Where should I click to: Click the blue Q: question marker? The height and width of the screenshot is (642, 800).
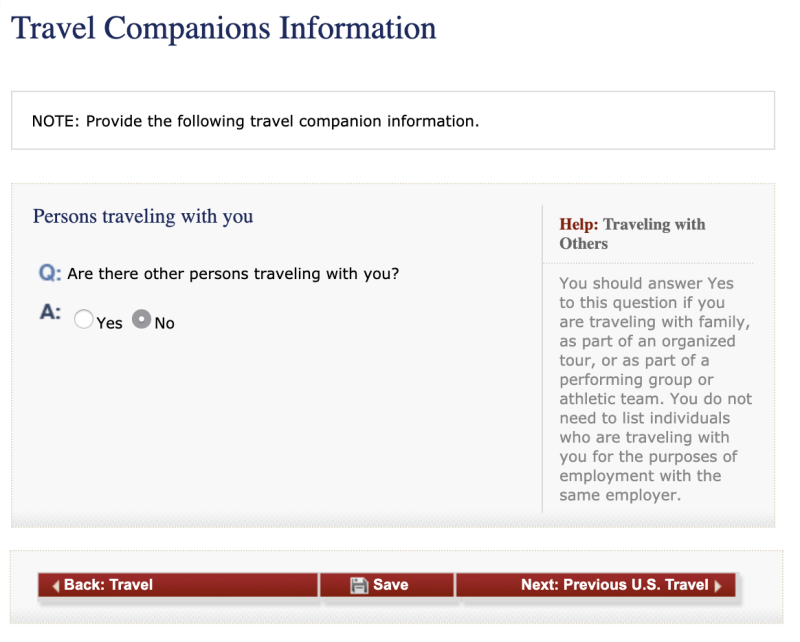tap(50, 273)
